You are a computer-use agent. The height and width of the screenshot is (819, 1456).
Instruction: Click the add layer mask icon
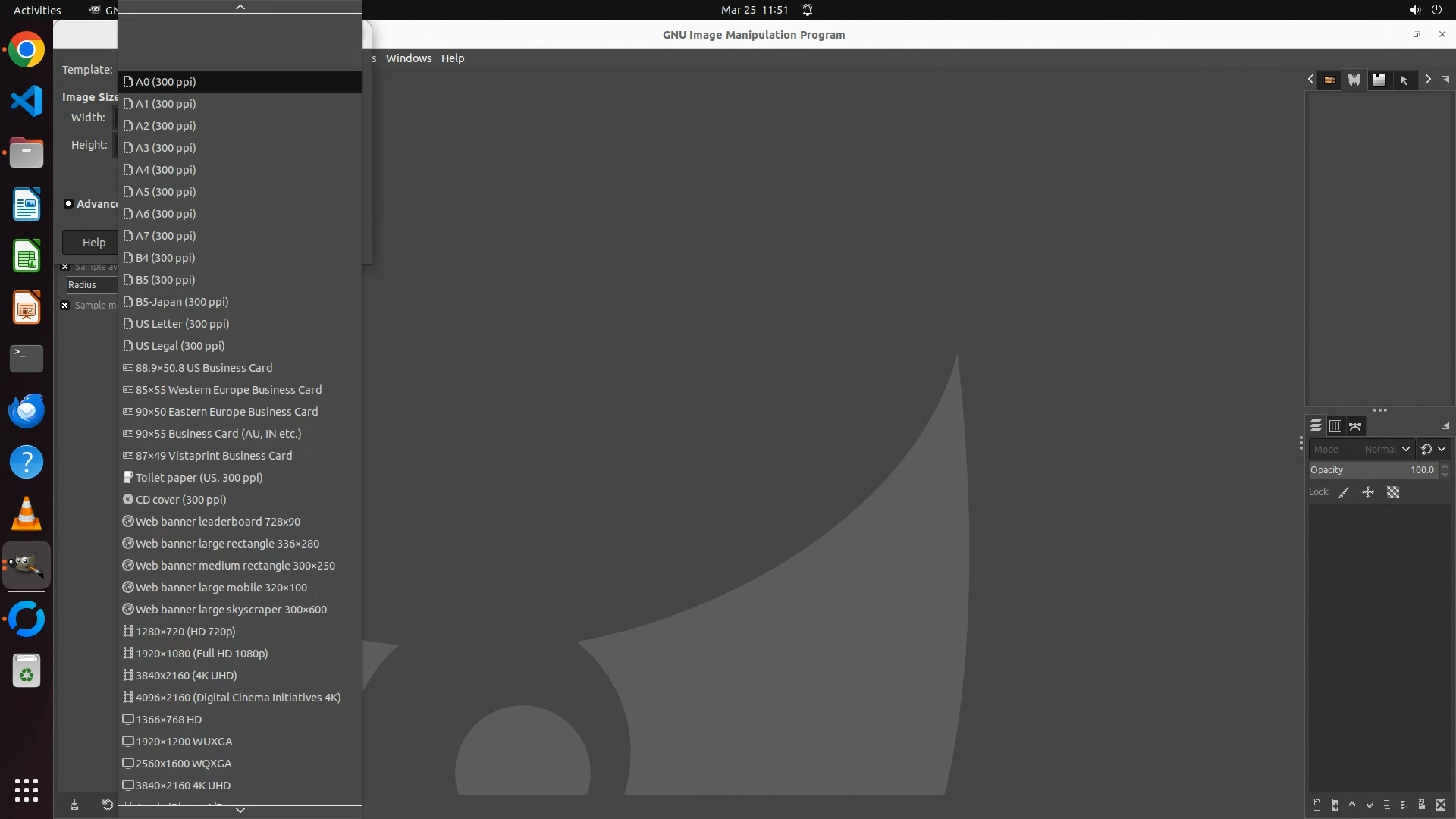click(x=1422, y=805)
